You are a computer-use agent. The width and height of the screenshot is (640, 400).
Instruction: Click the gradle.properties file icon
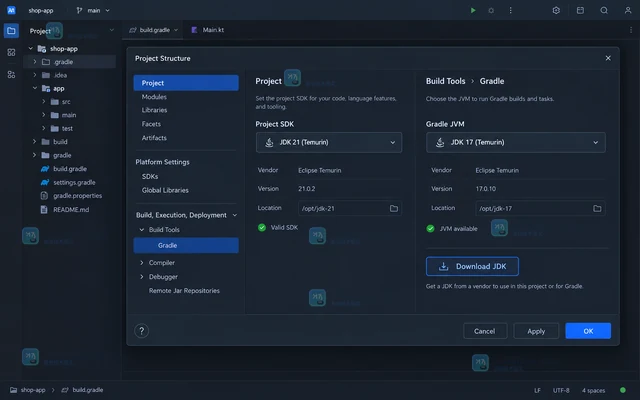click(44, 196)
